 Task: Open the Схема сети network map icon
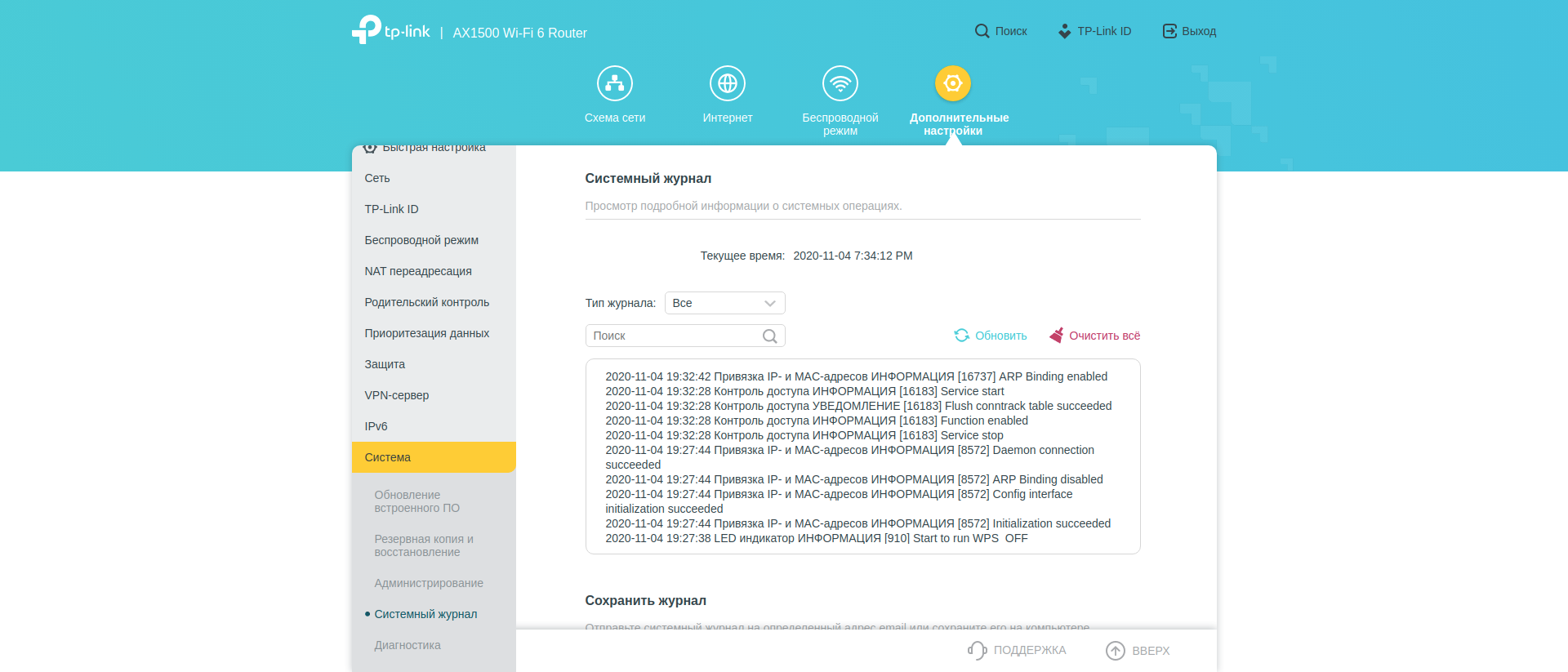614,83
